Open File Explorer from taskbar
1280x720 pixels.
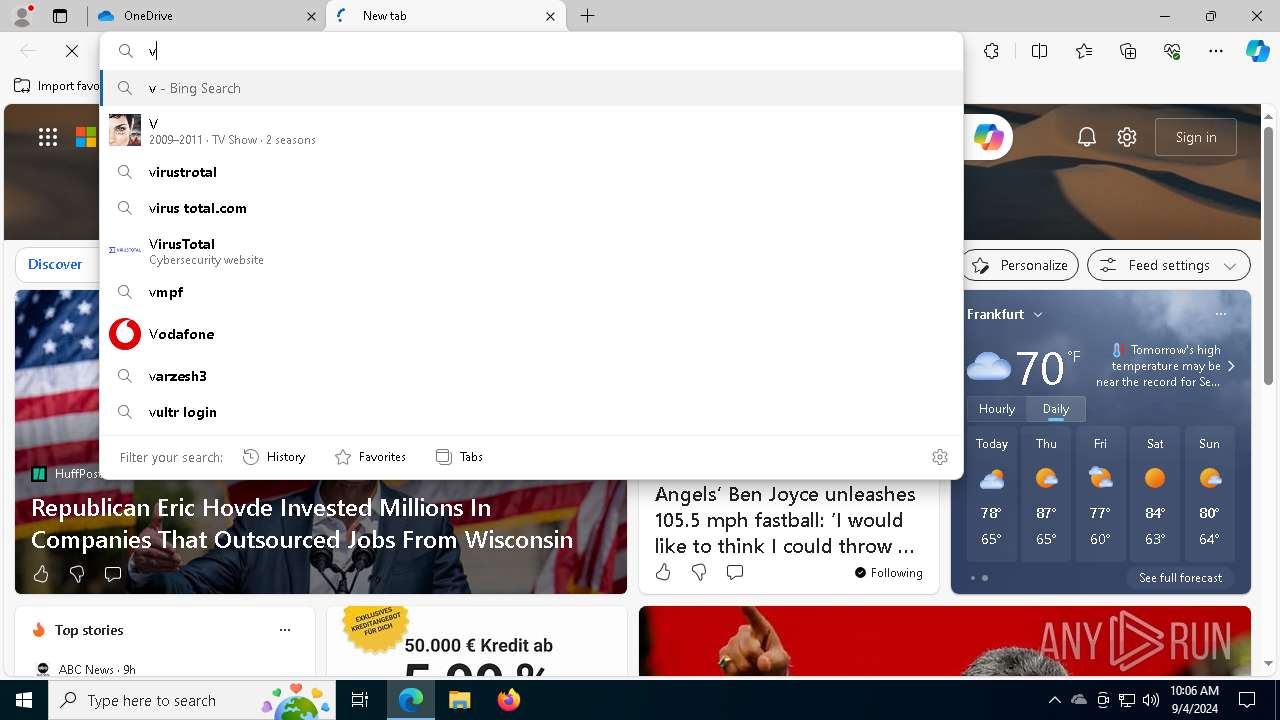[459, 700]
